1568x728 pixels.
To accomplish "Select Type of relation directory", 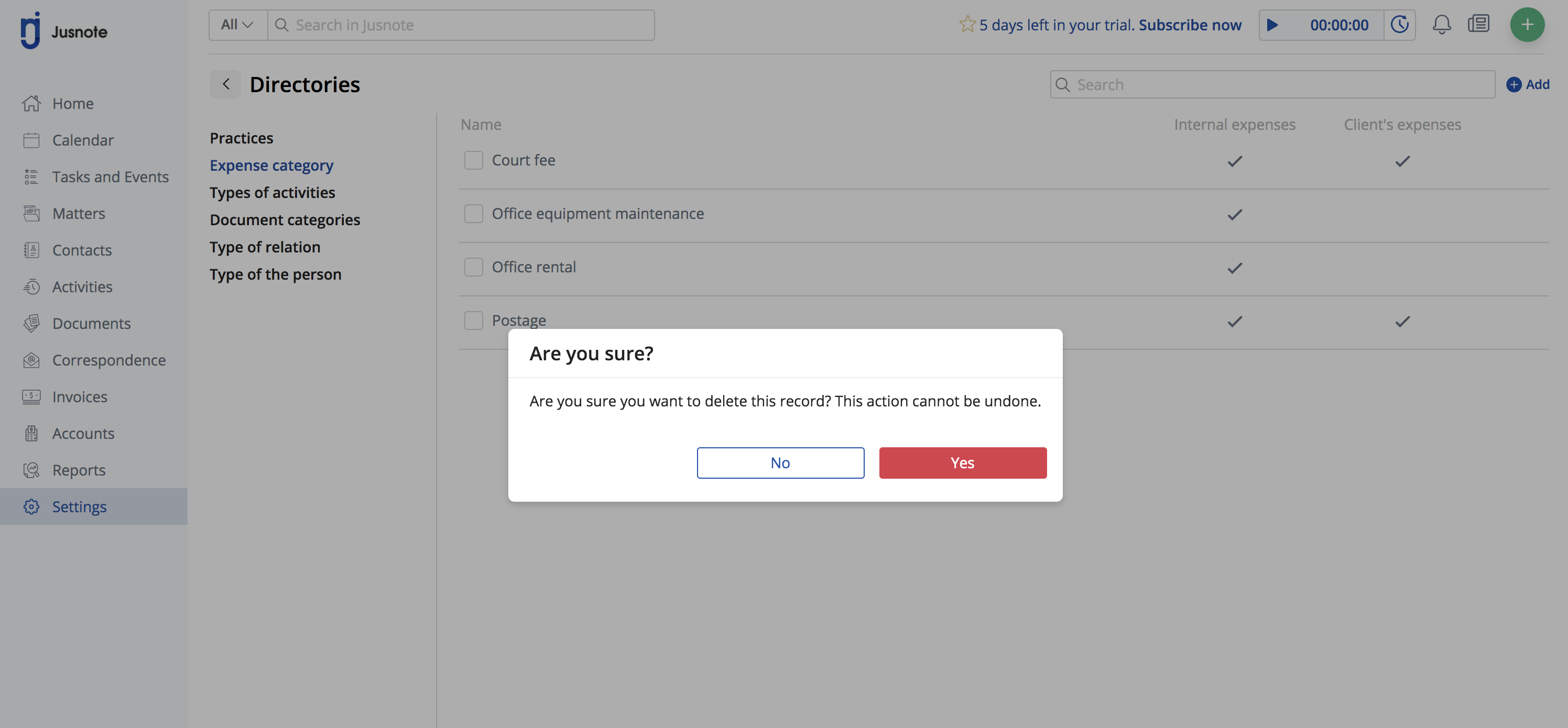I will pyautogui.click(x=265, y=247).
